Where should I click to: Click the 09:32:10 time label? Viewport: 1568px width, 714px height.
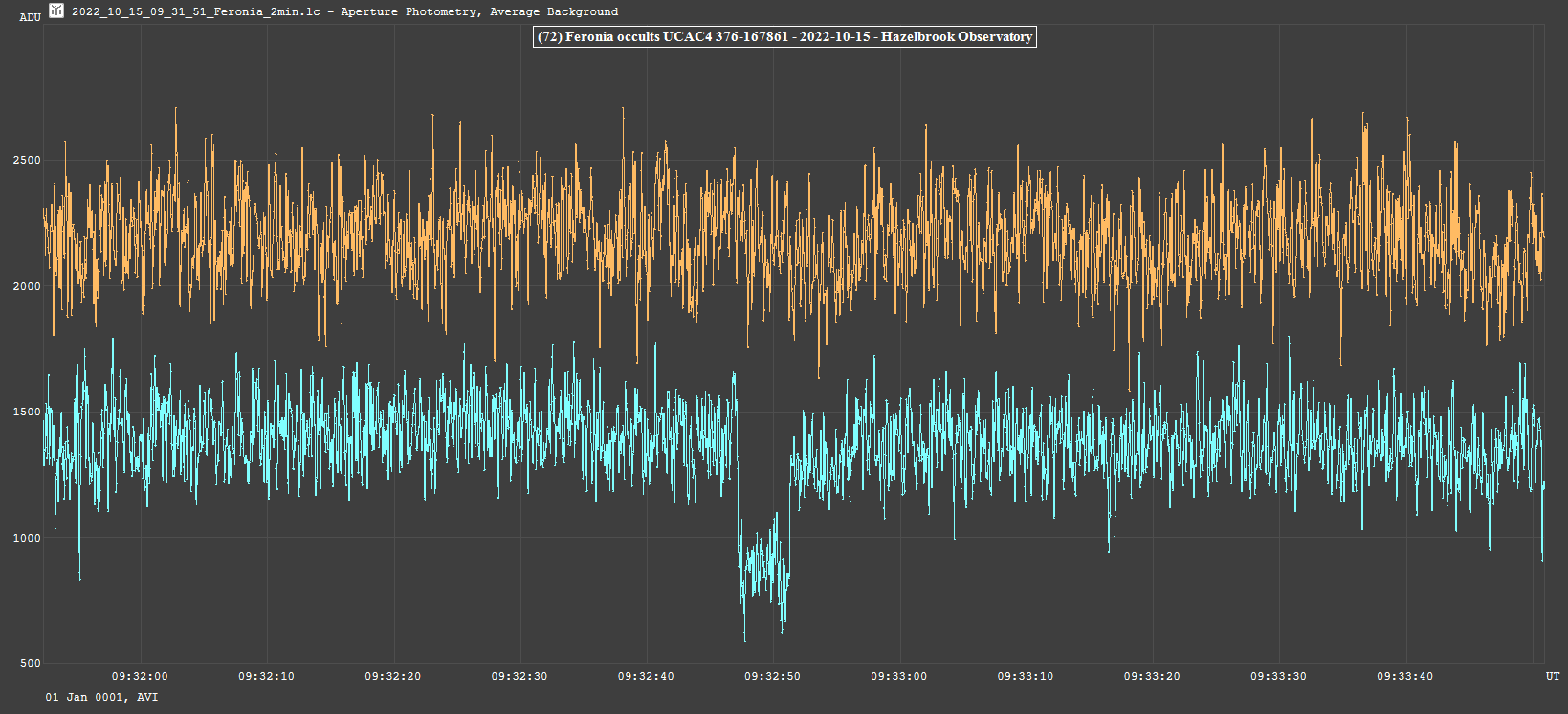click(x=266, y=676)
